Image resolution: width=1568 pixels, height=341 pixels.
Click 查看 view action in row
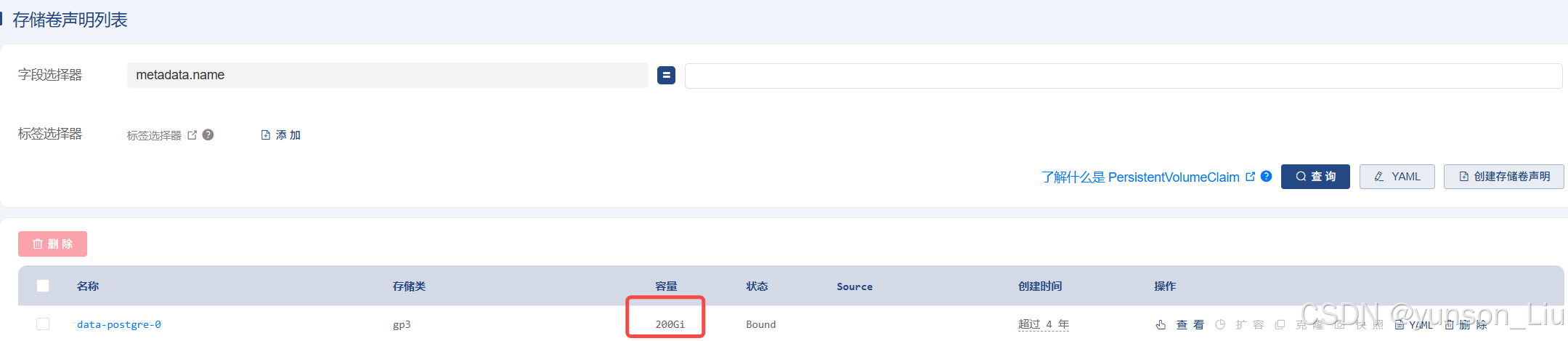[x=1180, y=324]
